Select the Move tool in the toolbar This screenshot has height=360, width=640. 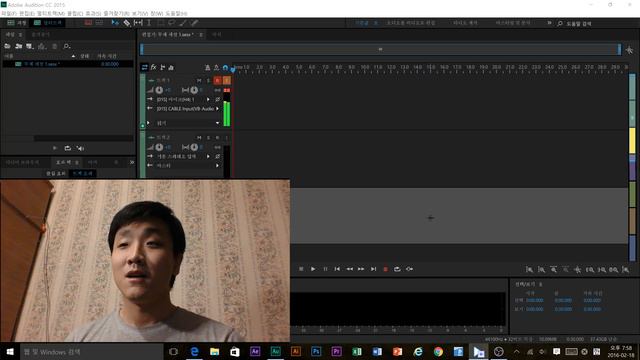[115, 23]
